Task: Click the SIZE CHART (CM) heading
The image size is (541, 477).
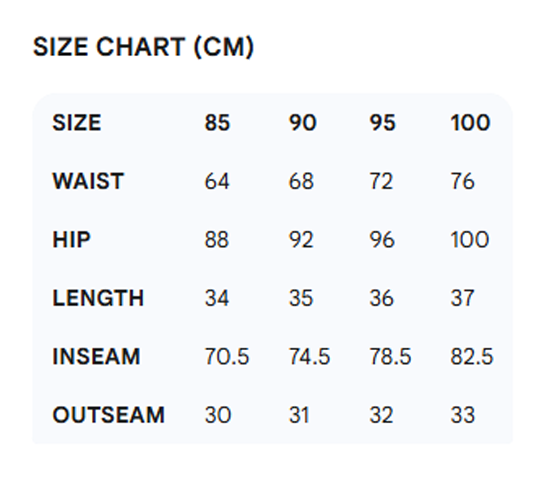Action: pos(143,47)
